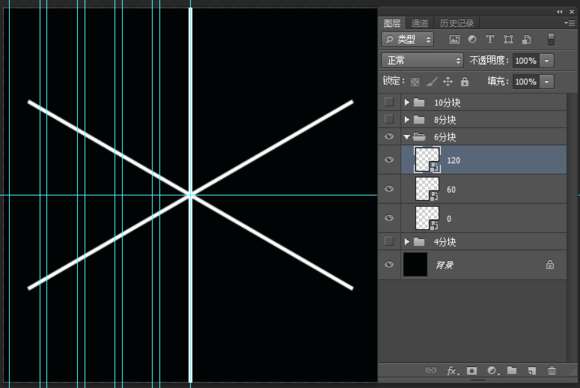Filter layers by smart object type
580x388 pixels.
point(527,40)
